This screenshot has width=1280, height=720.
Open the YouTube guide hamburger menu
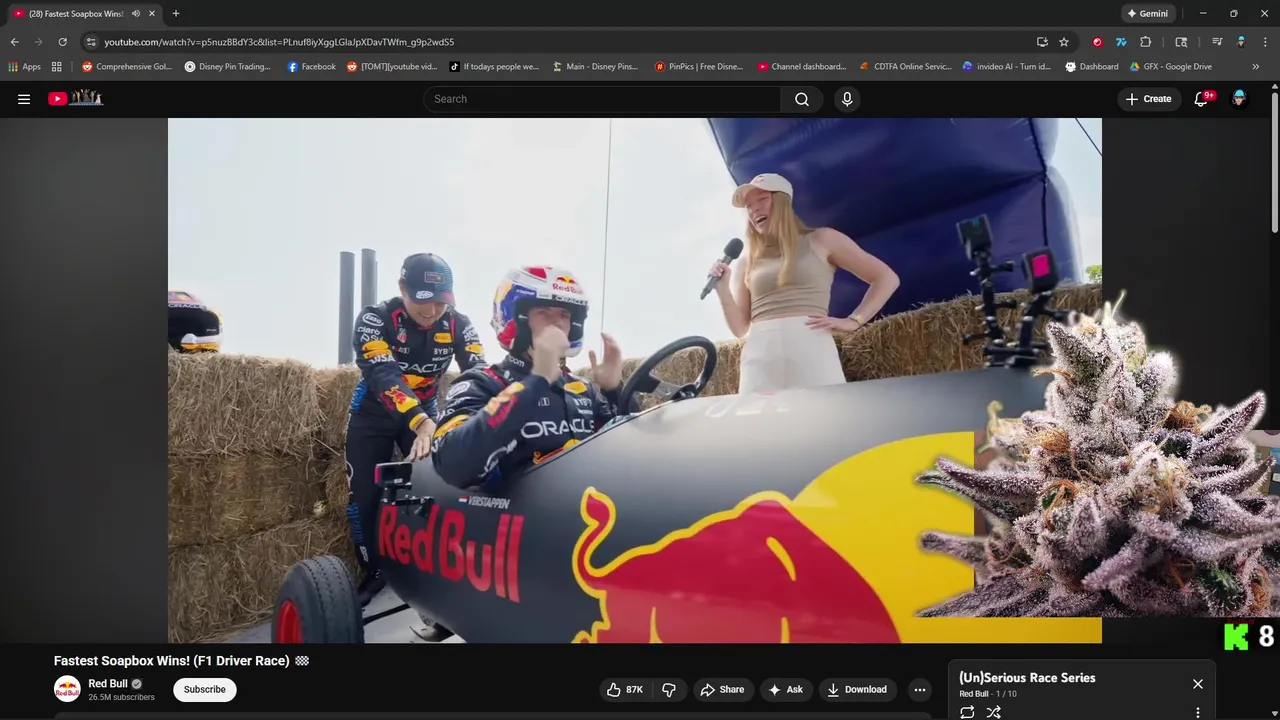pos(24,99)
